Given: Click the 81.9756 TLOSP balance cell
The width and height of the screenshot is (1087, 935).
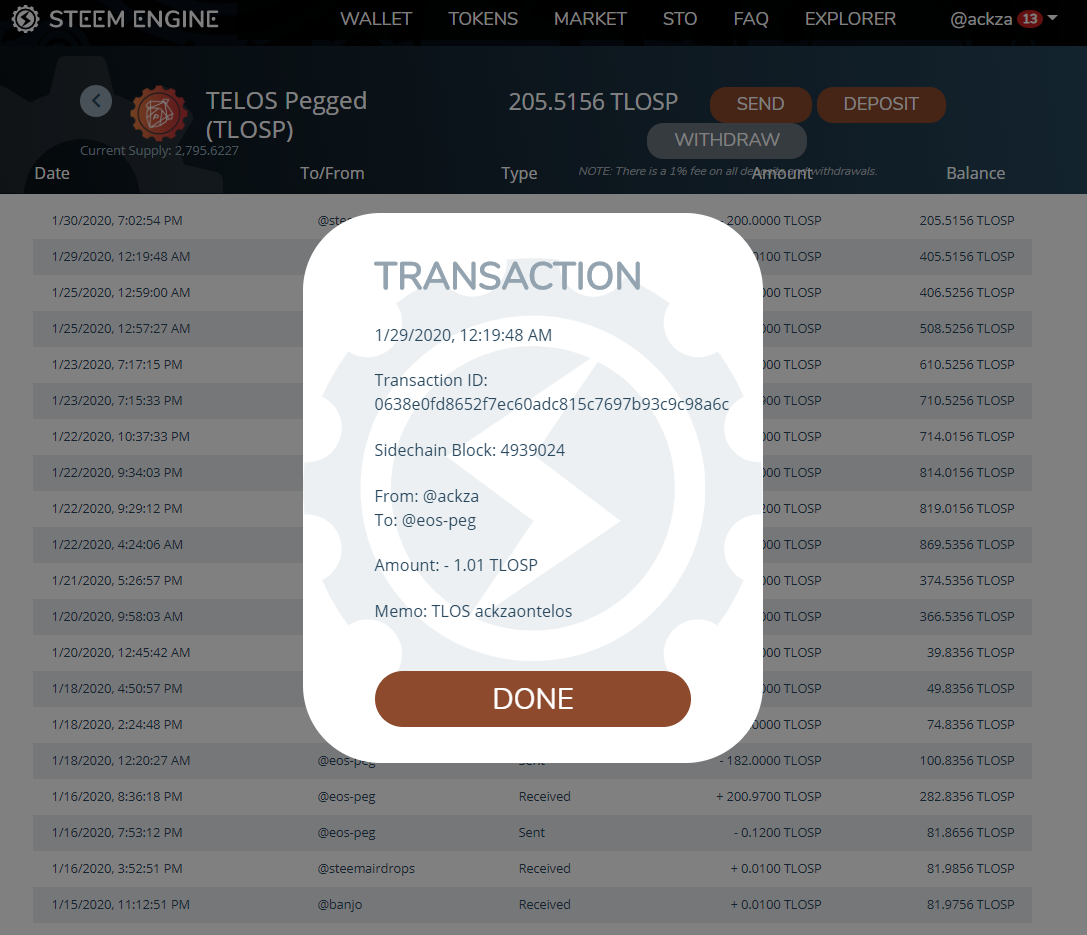Looking at the screenshot, I should point(970,905).
